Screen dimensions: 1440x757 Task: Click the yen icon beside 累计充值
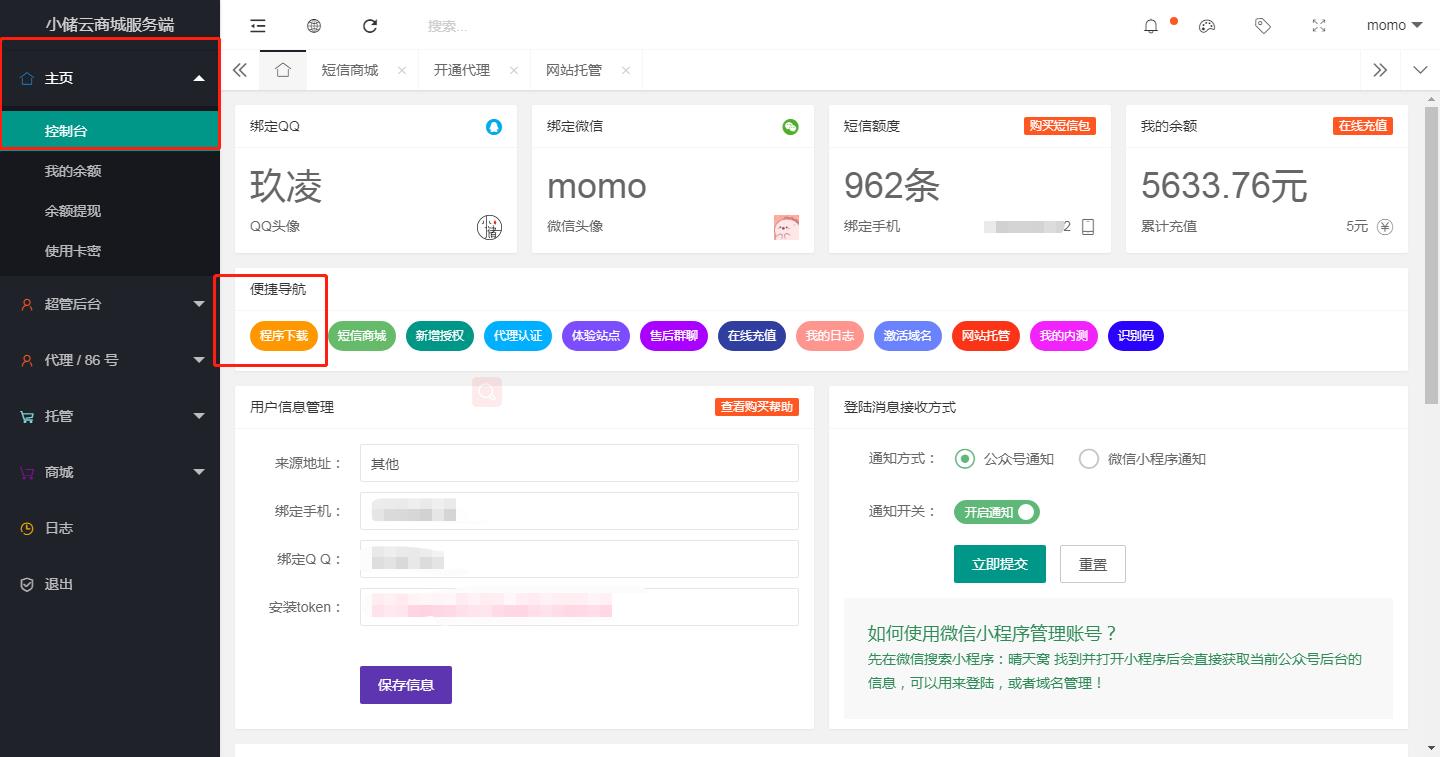click(1385, 227)
